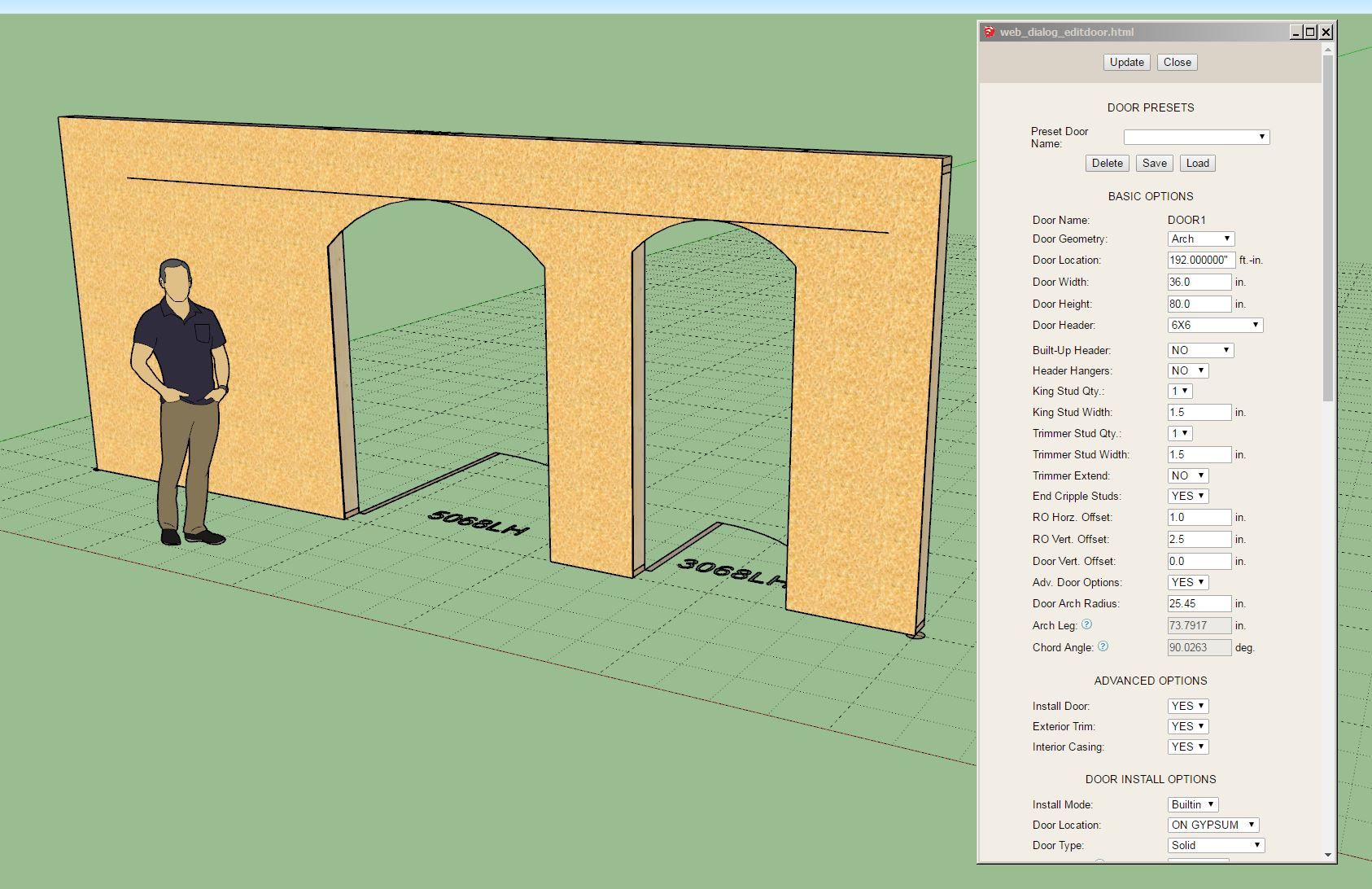Click the Arch Leg help icon
This screenshot has height=889, width=1372.
1086,624
